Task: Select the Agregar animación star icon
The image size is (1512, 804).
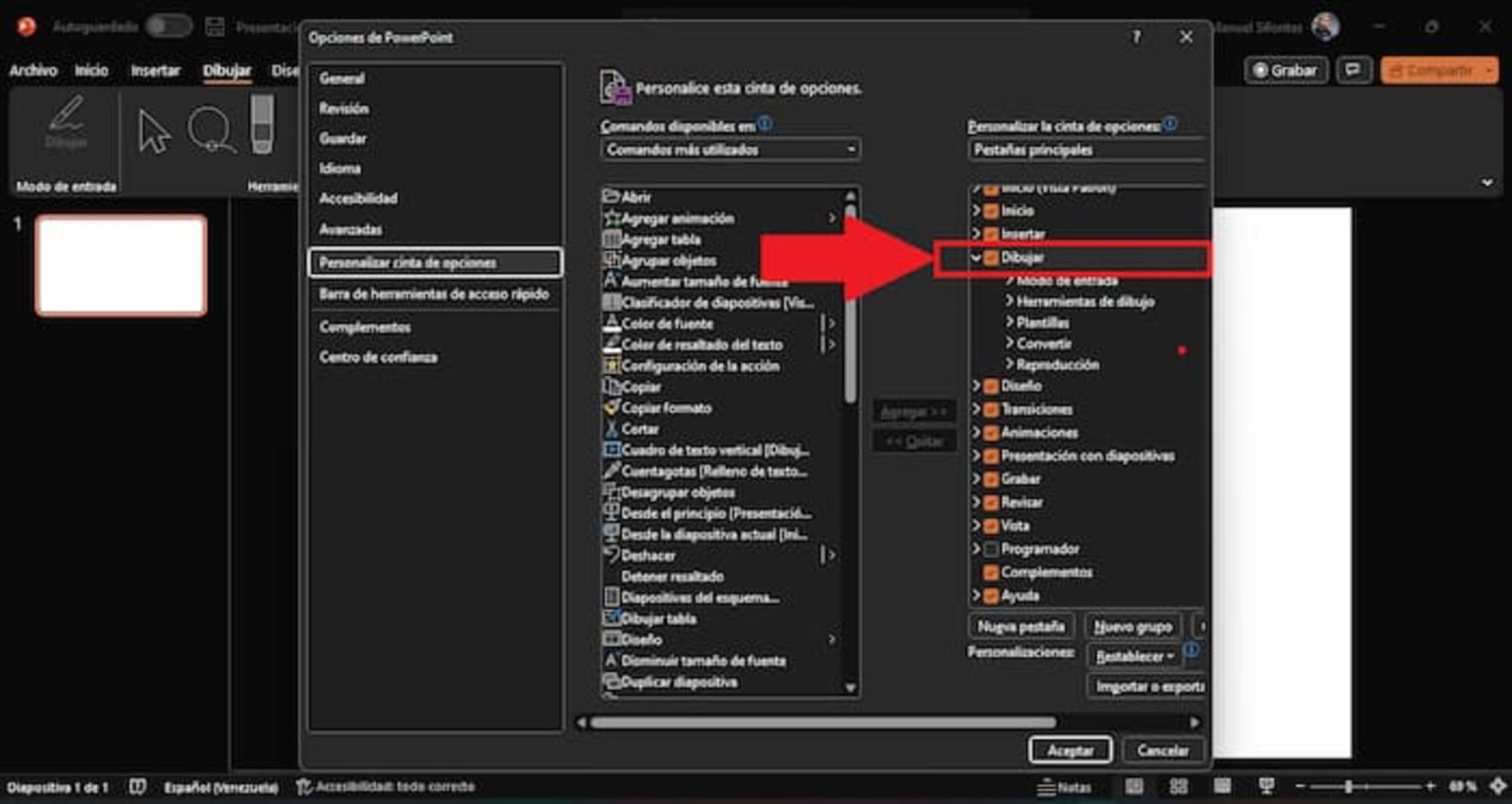Action: pyautogui.click(x=611, y=218)
